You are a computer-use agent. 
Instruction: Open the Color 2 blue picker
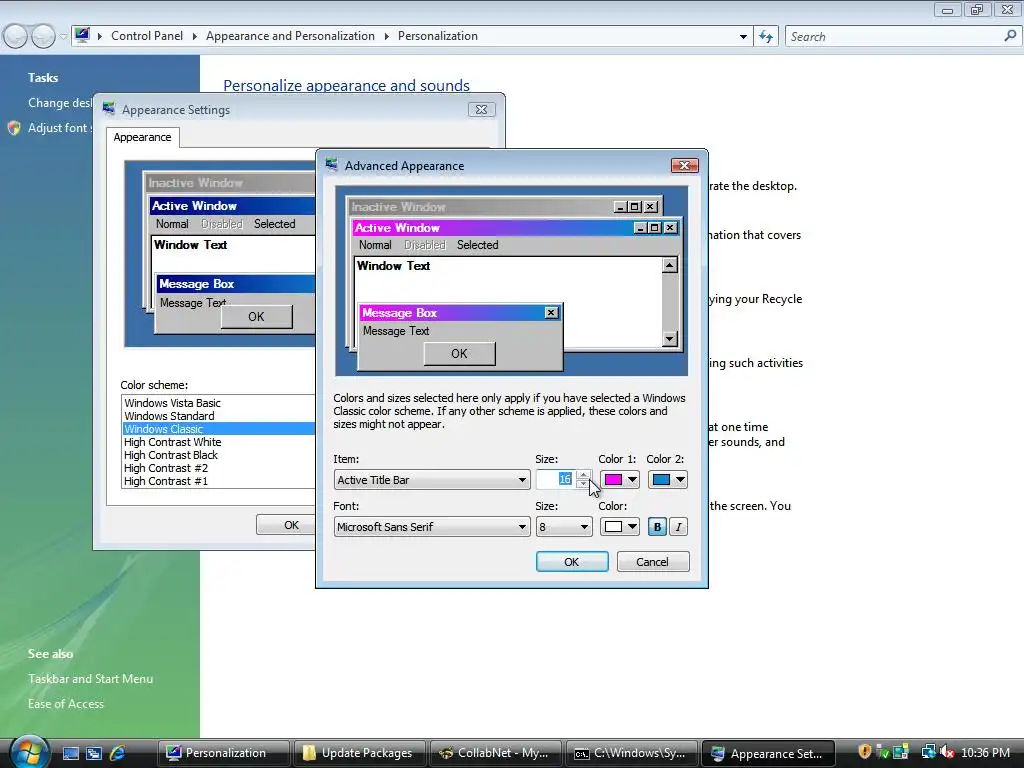(x=667, y=480)
